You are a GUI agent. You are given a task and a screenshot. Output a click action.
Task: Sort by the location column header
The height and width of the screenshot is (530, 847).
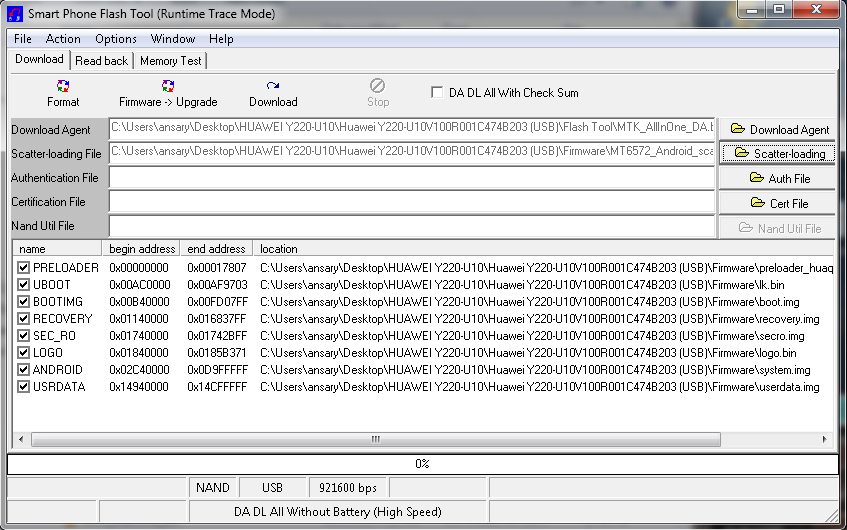click(x=543, y=249)
